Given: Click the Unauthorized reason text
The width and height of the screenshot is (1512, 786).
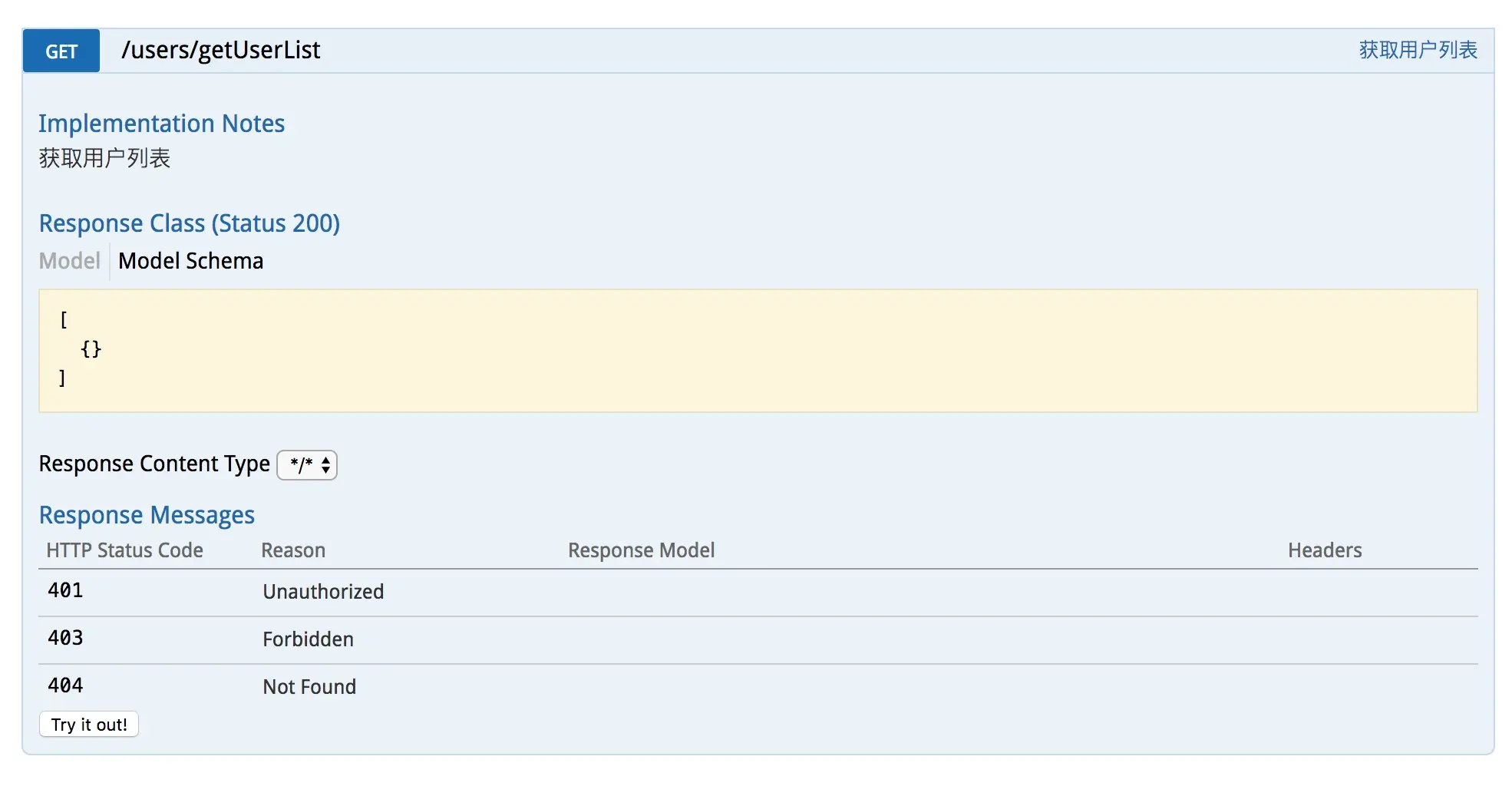Looking at the screenshot, I should tap(323, 592).
